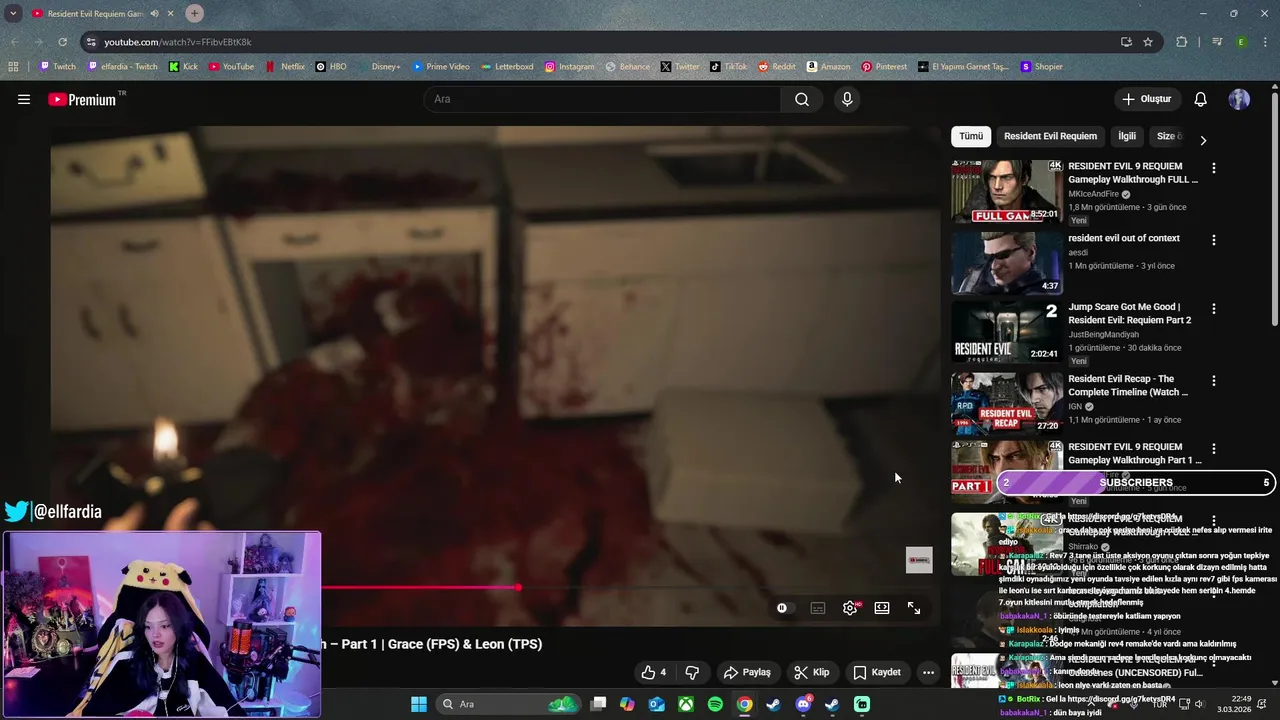
Task: Open the Netflix bookmark
Action: pos(284,67)
